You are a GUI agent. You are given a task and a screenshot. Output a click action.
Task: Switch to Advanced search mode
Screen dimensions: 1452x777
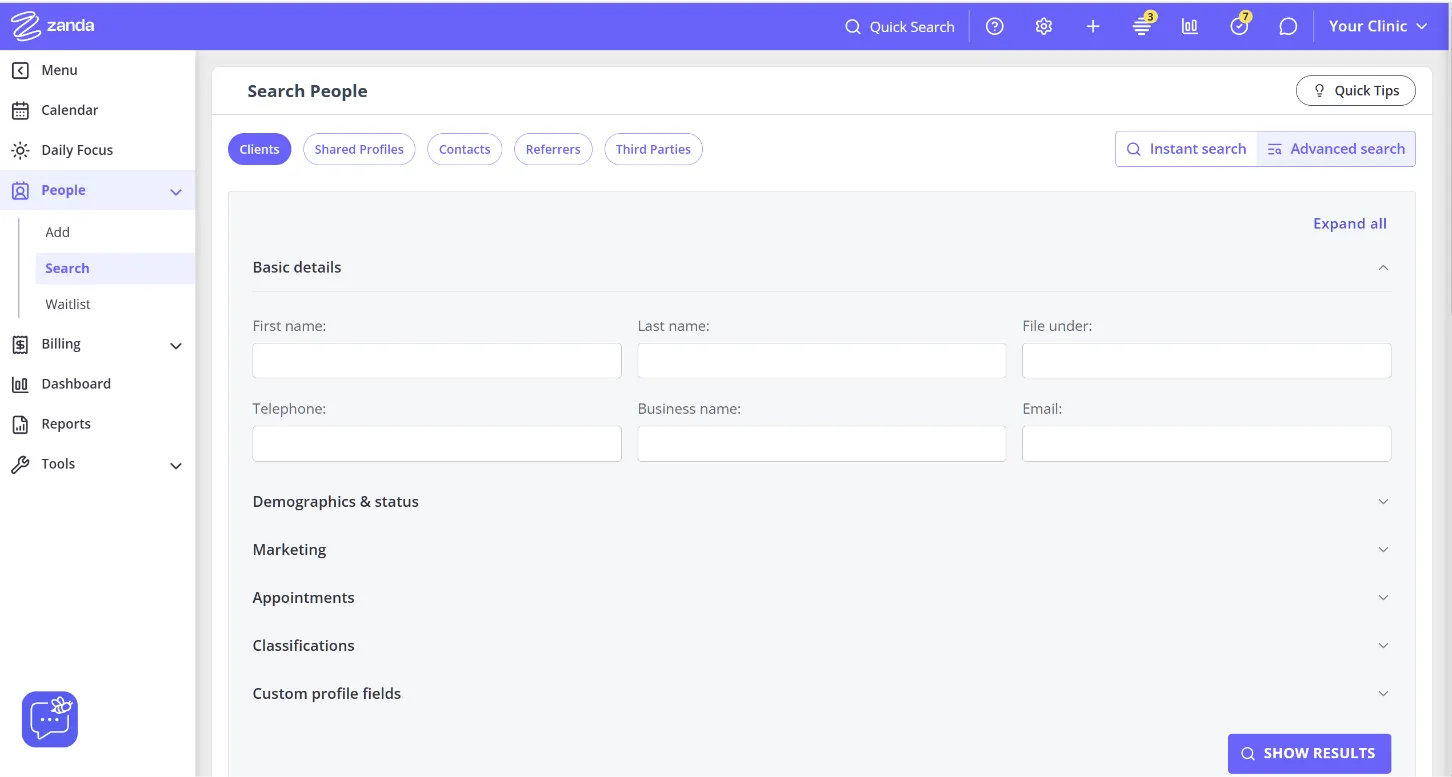point(1336,149)
